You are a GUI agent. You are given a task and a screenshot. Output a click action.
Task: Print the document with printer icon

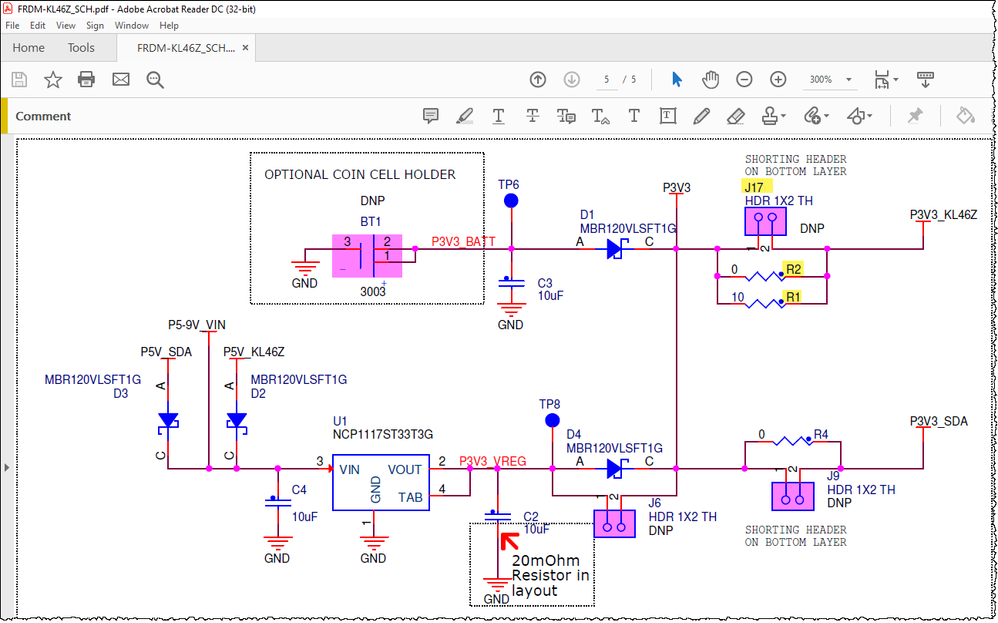(x=87, y=80)
